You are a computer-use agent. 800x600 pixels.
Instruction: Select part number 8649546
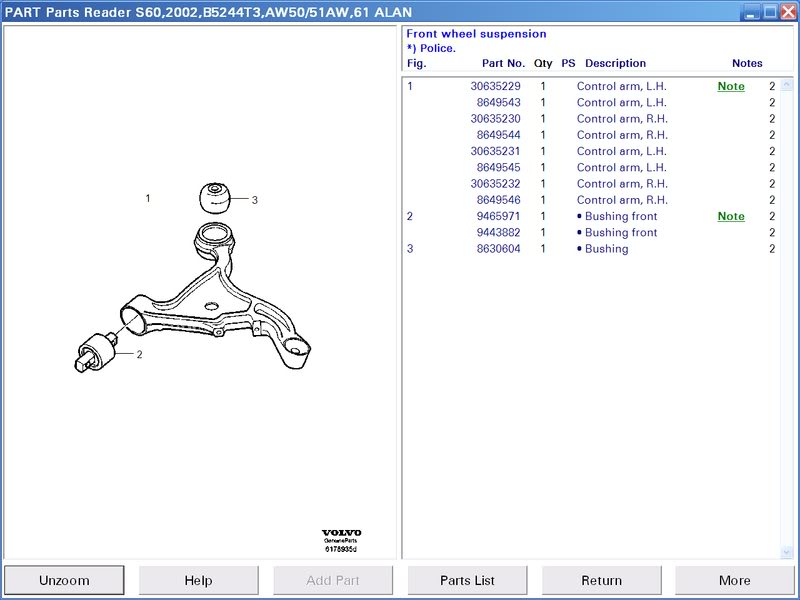pyautogui.click(x=498, y=200)
